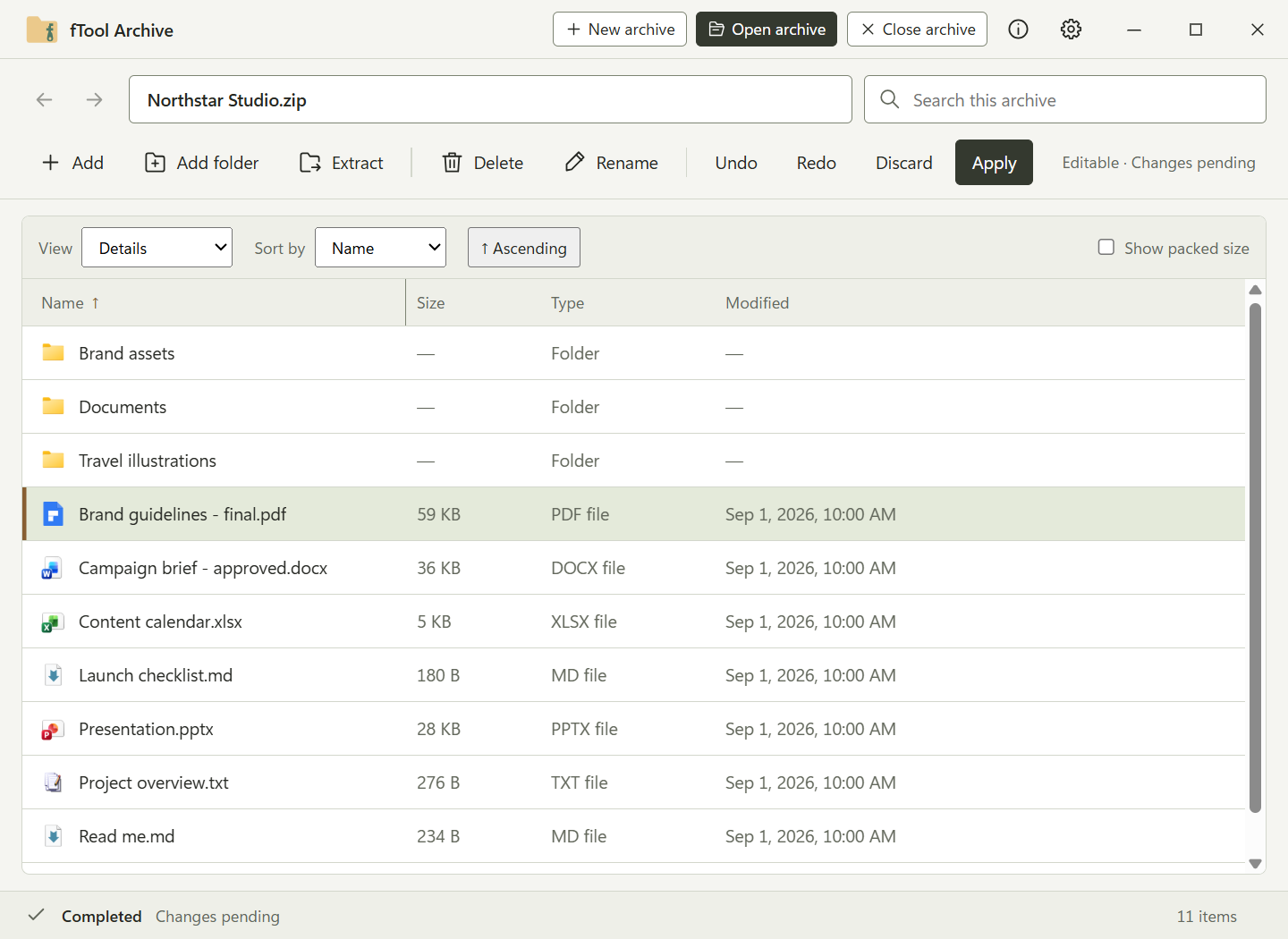Click the vertical scrollbar thumb of file list
Viewport: 1288px width, 939px height.
coord(1255,557)
